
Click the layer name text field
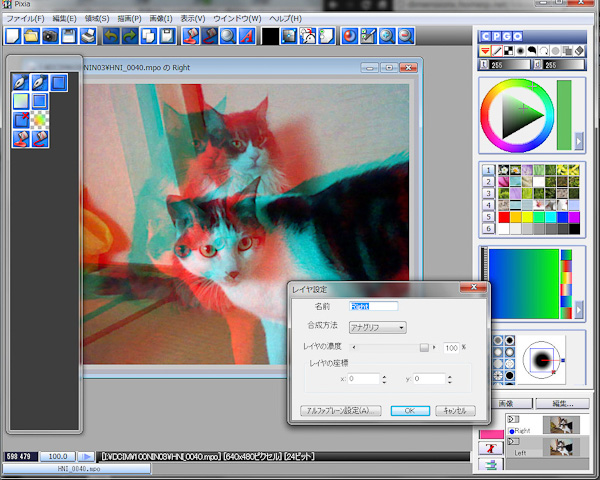pos(372,306)
